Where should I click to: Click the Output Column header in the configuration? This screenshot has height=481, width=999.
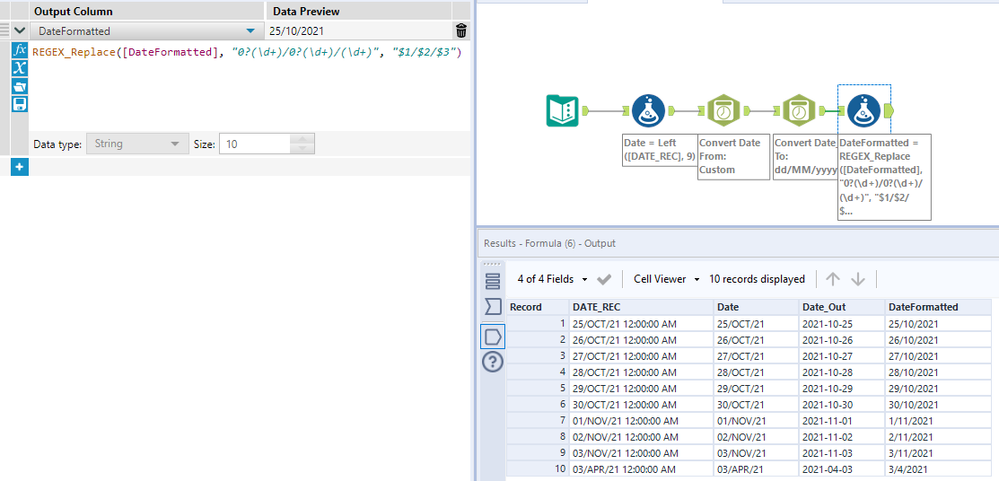(147, 11)
